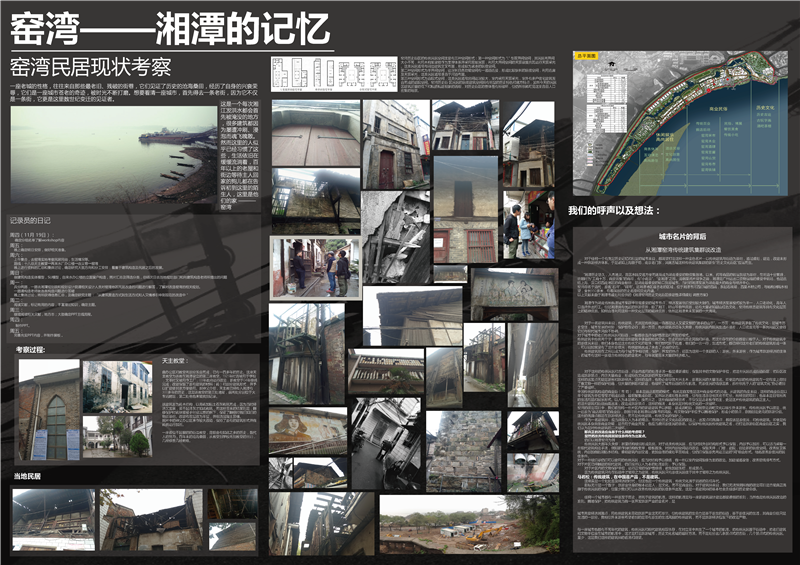Click the 周六 diary entry label
Image resolution: width=800 pixels, height=565 pixels.
pos(15,254)
